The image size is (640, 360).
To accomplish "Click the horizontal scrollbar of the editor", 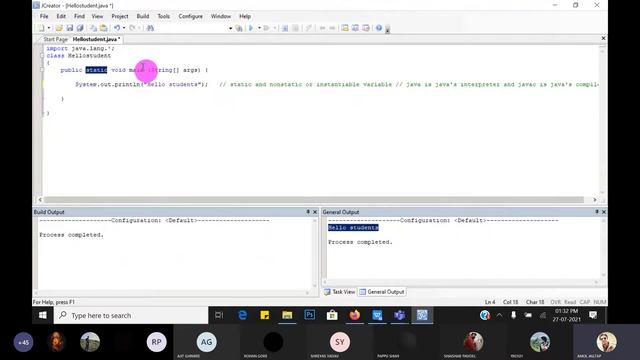I will coord(314,200).
